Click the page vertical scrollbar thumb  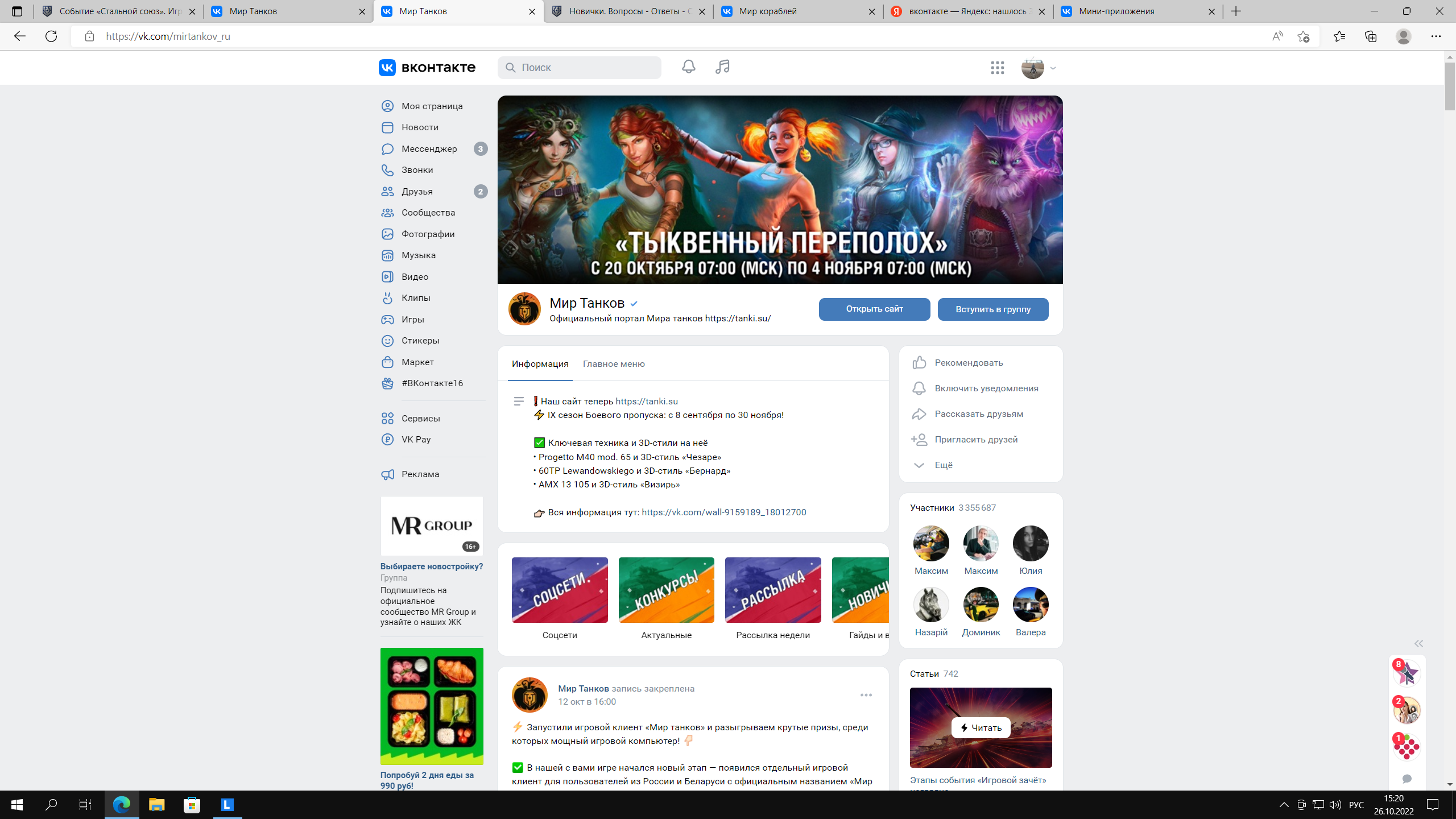click(x=1450, y=85)
